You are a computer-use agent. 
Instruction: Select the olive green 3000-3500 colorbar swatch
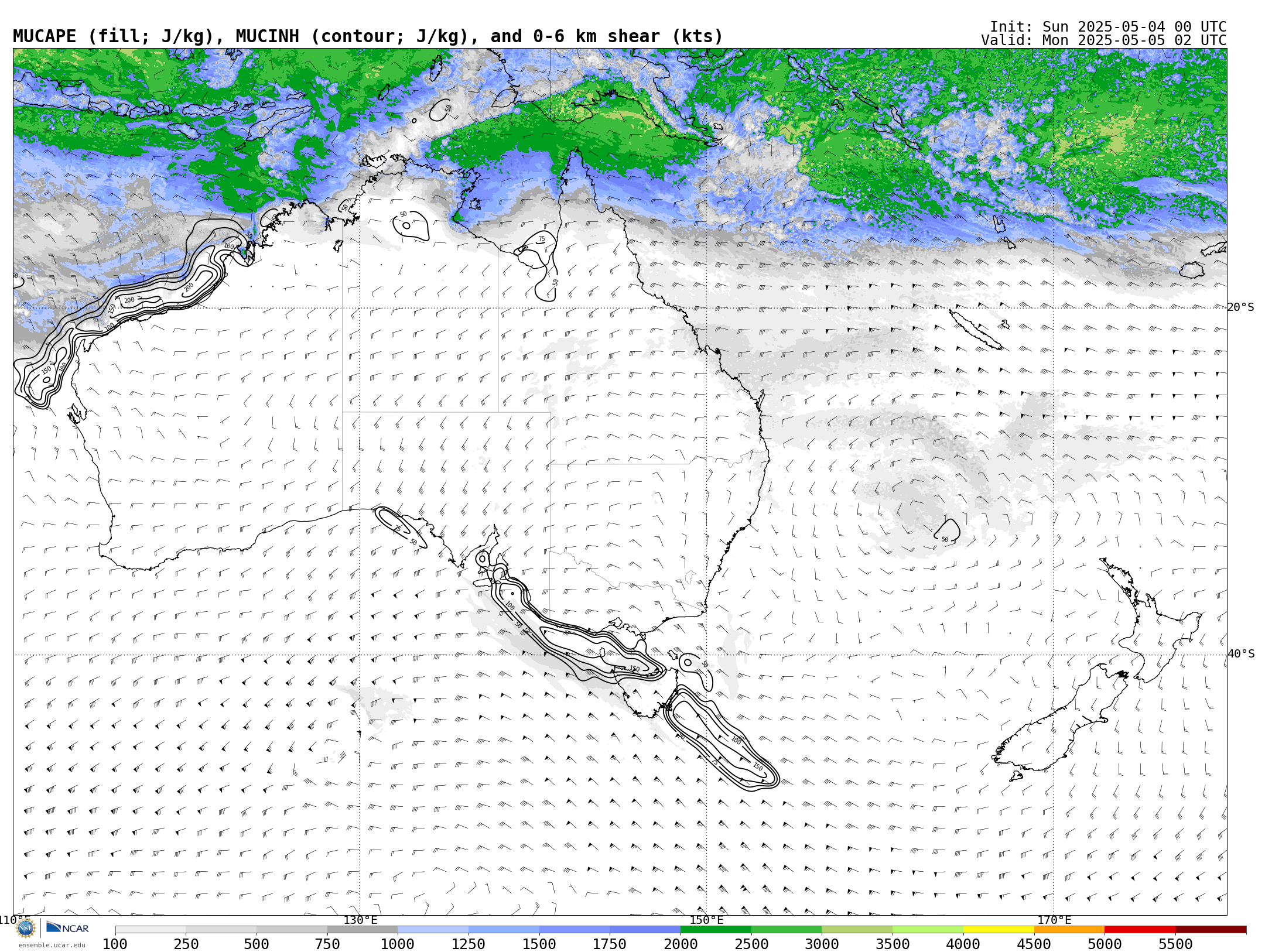coord(857,929)
